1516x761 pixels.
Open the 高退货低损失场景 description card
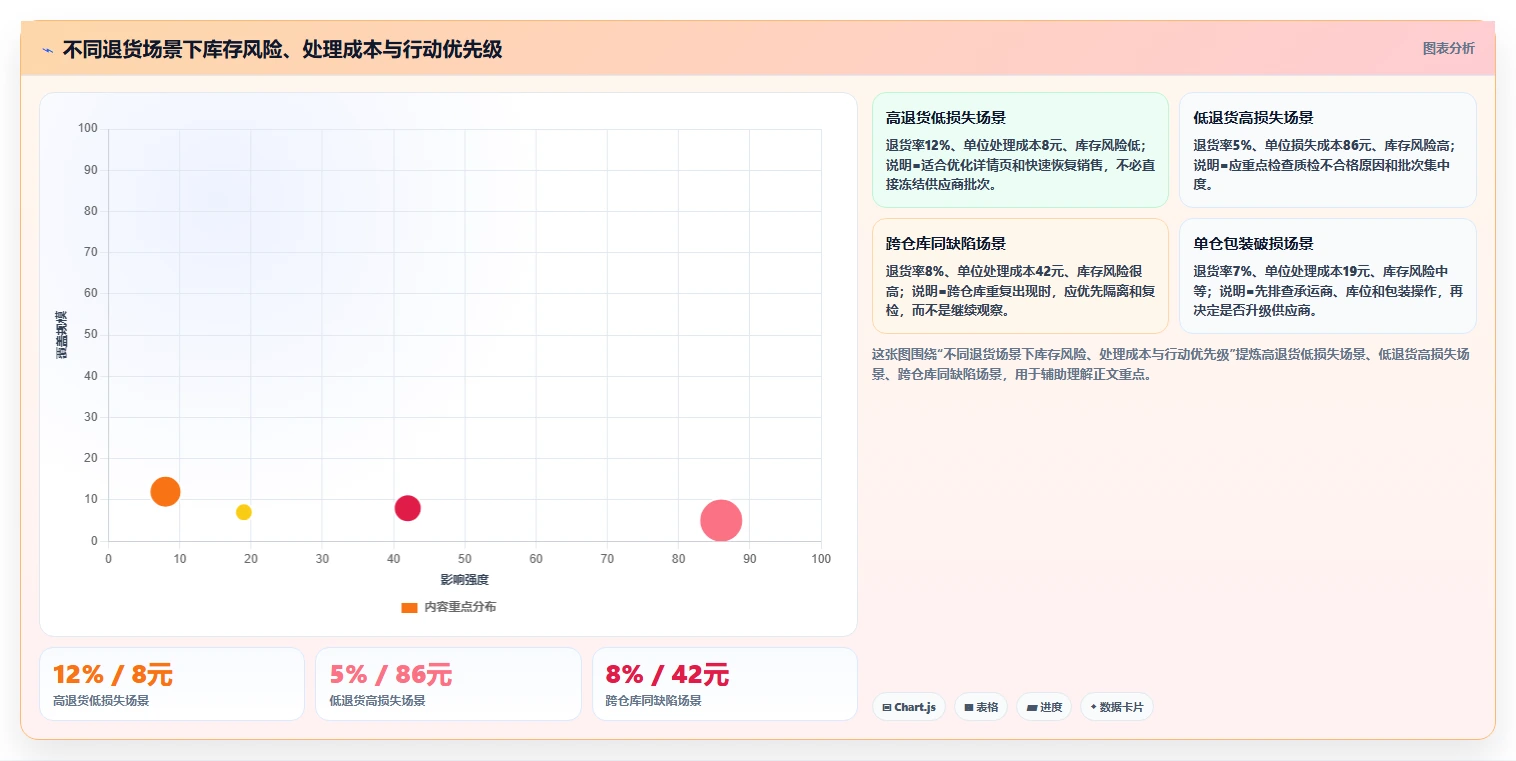click(x=1020, y=150)
